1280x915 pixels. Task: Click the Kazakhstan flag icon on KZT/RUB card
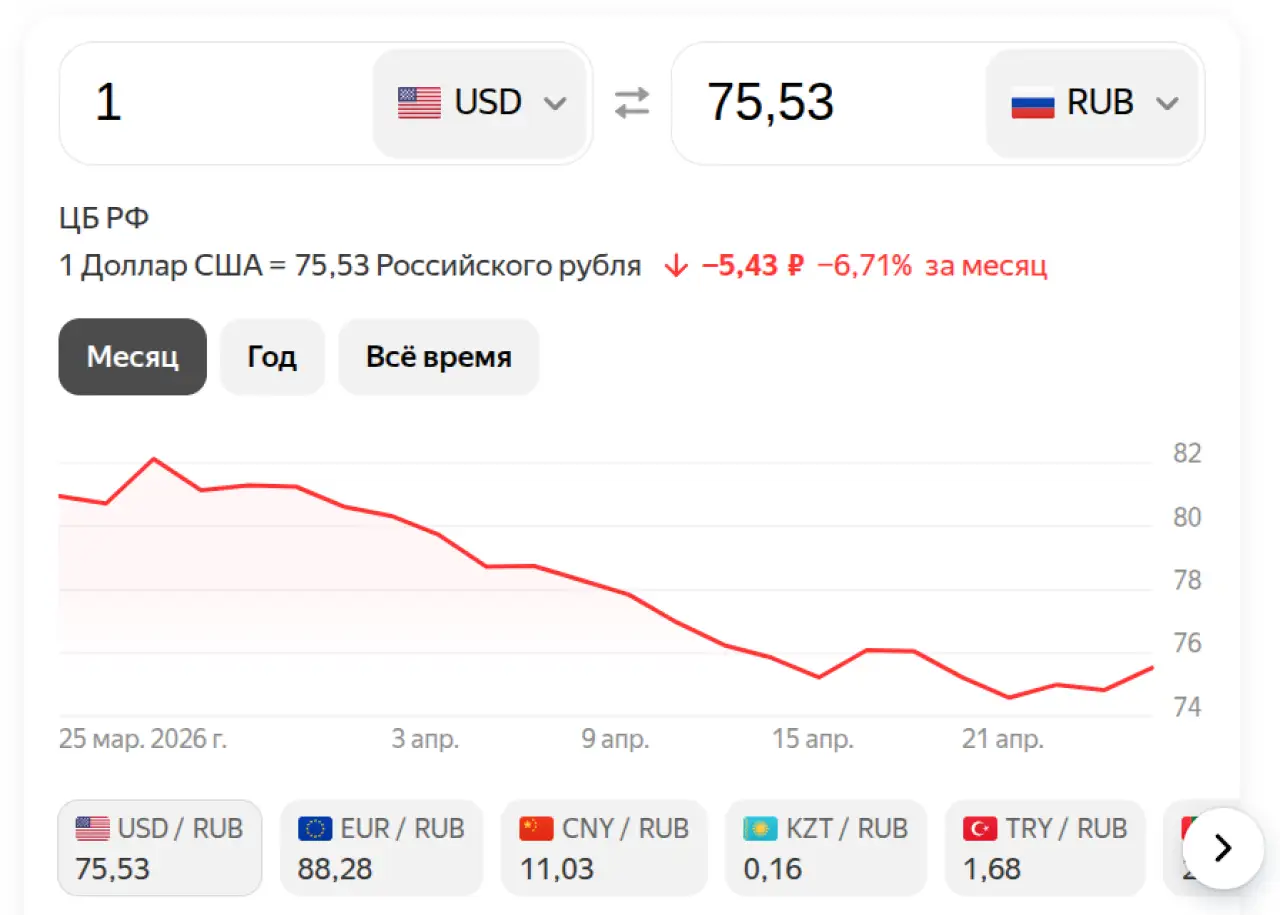click(760, 828)
